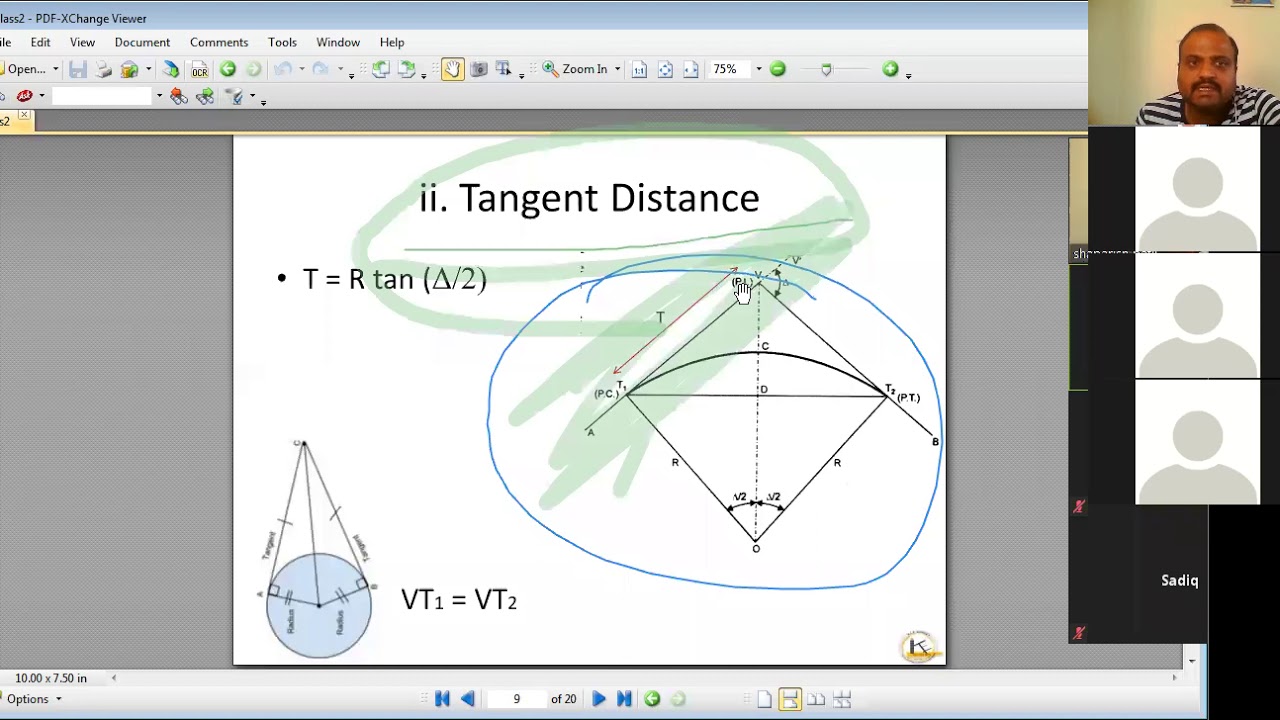Screen dimensions: 1280x720
Task: Jump to the first page
Action: (x=442, y=699)
